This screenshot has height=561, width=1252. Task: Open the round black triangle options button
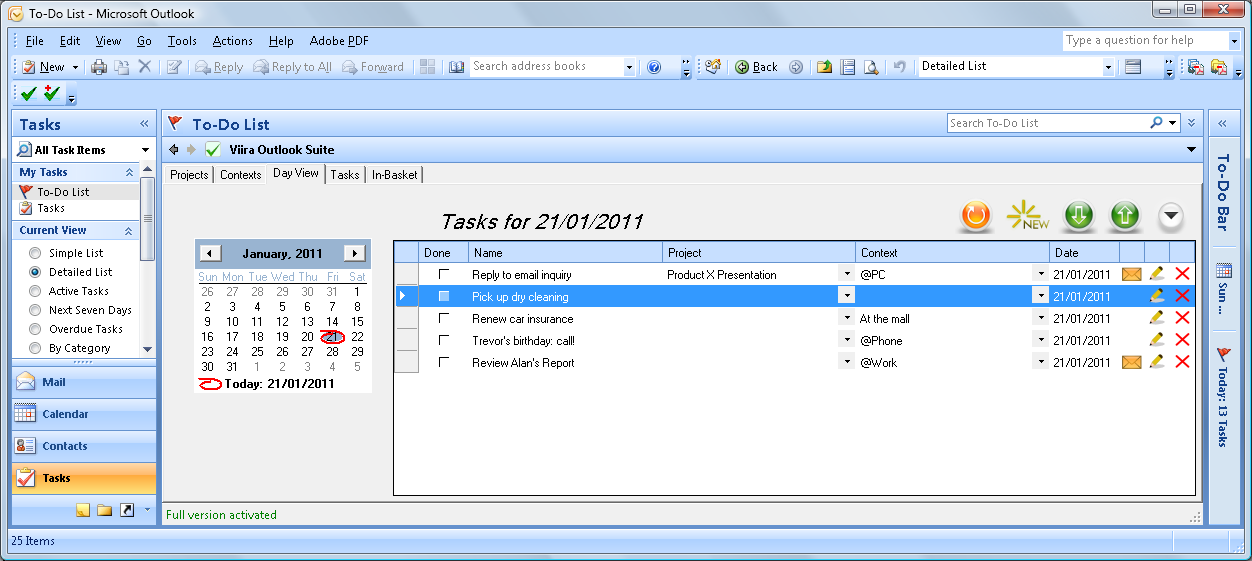[1172, 215]
